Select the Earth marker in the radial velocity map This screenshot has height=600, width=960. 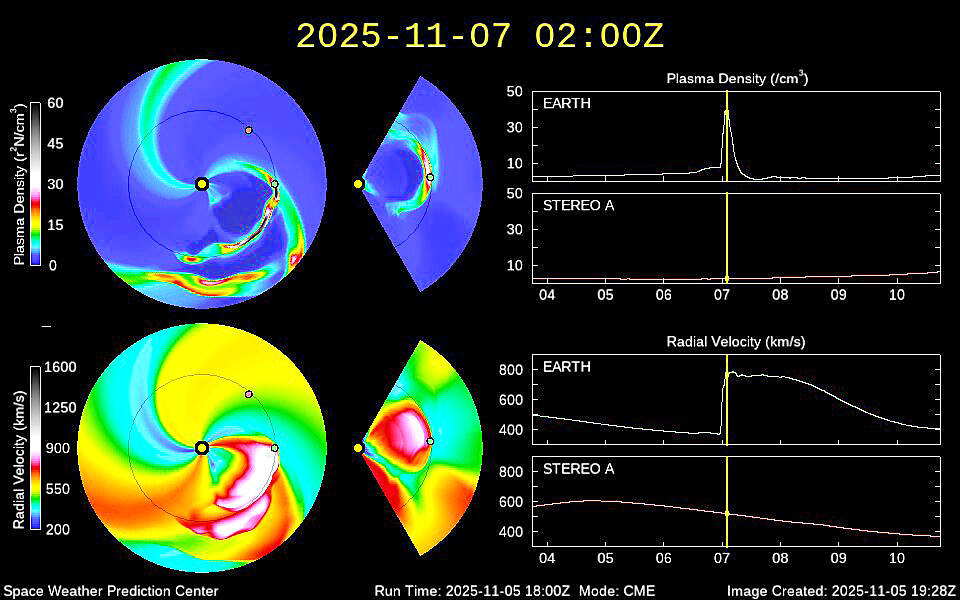coord(275,448)
